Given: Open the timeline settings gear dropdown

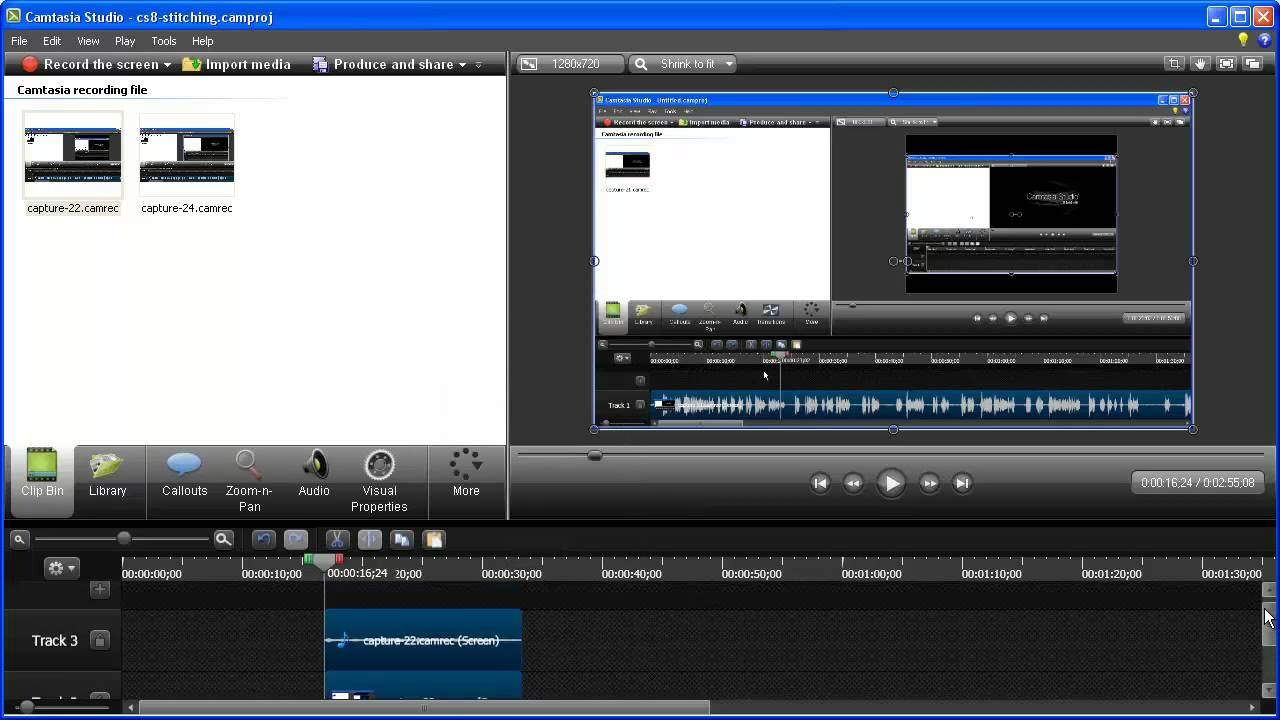Looking at the screenshot, I should tap(61, 568).
